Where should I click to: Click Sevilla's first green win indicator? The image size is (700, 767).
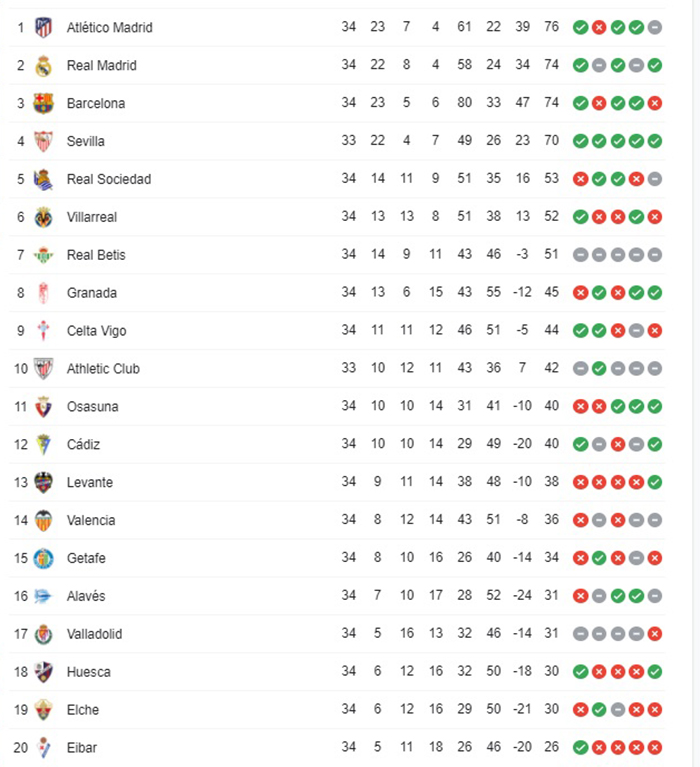[581, 141]
